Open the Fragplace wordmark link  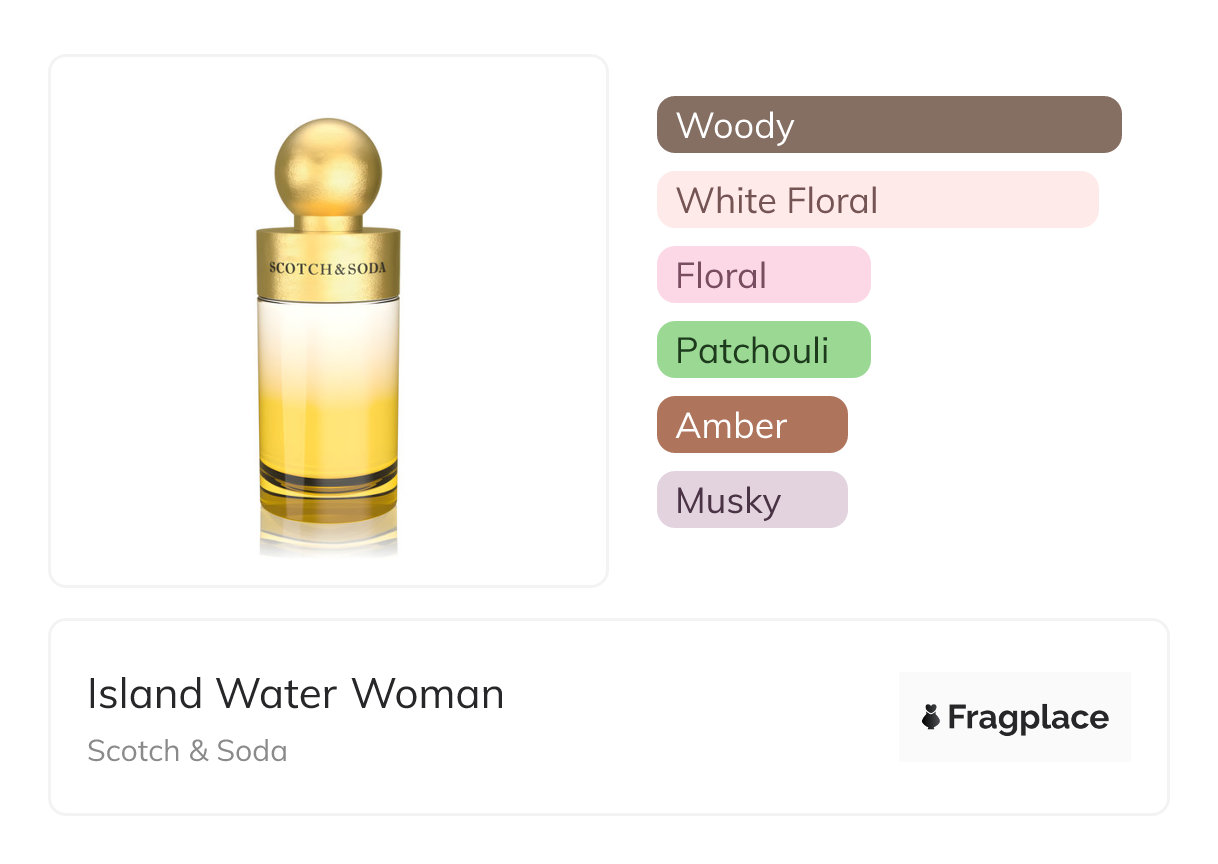pos(1028,717)
